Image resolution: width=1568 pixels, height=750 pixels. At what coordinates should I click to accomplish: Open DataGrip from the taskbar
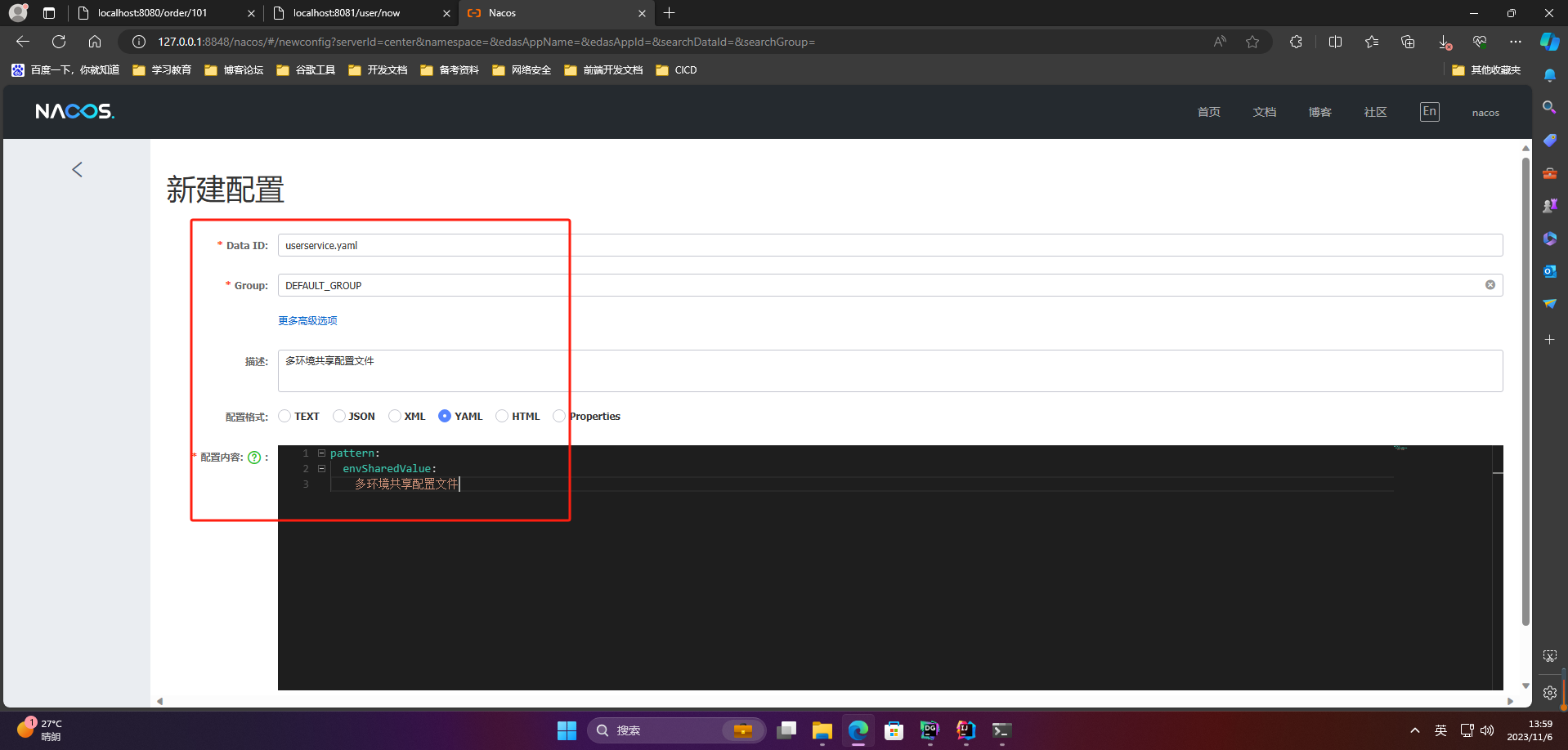pyautogui.click(x=930, y=730)
